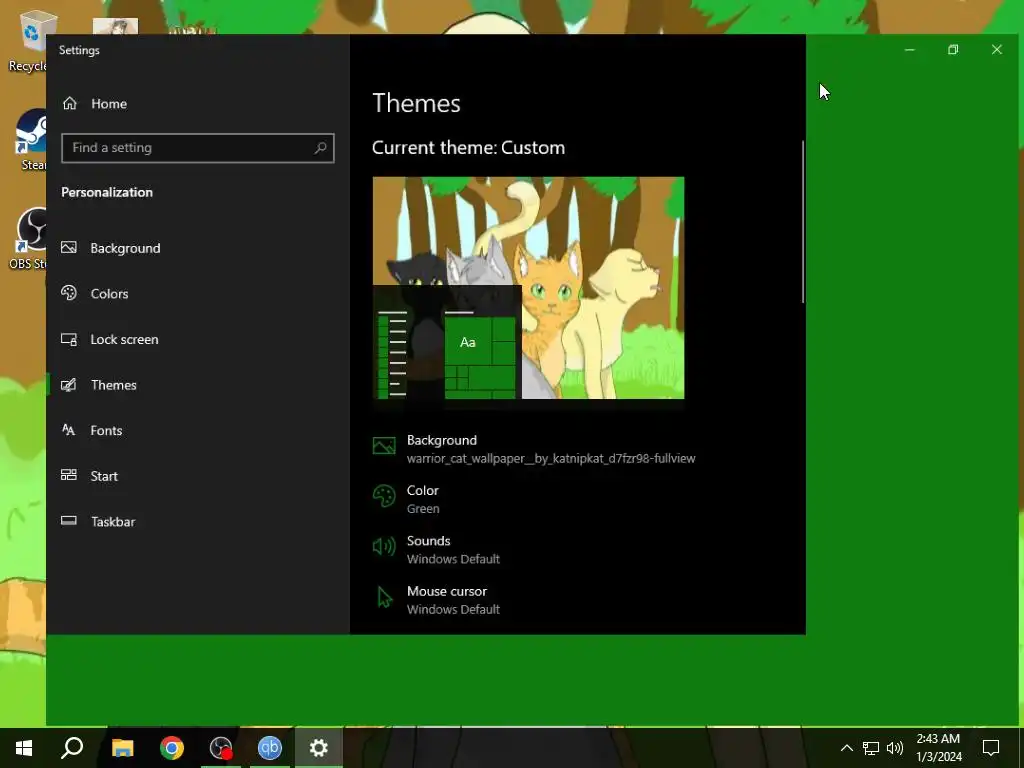Click the Sounds speaker icon in Themes
Viewport: 1024px width, 768px height.
384,547
